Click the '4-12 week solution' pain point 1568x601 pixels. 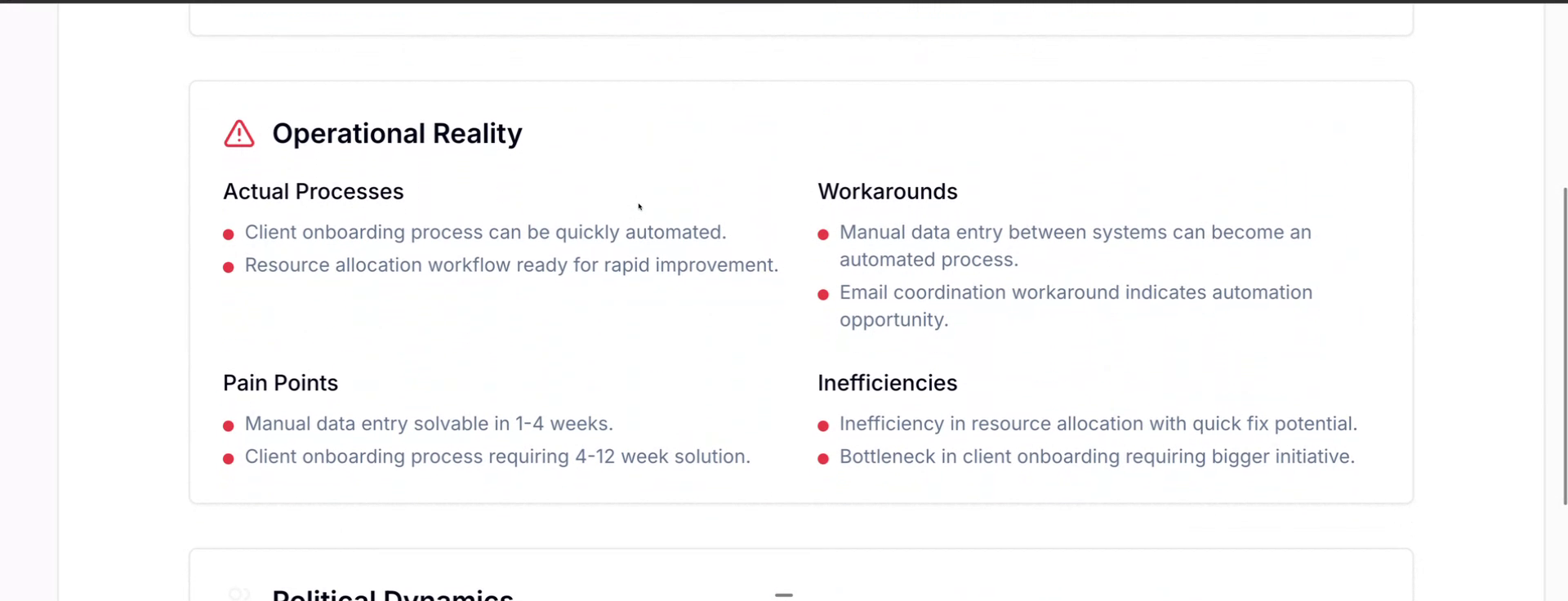pyautogui.click(x=497, y=456)
